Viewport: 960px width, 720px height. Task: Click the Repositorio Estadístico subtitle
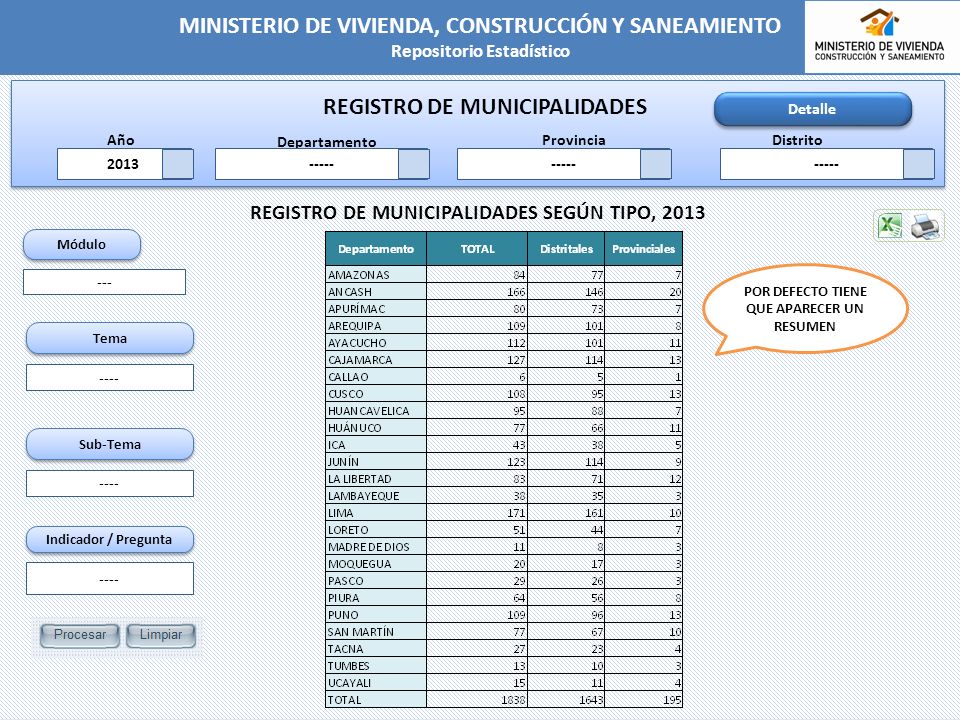click(x=481, y=51)
